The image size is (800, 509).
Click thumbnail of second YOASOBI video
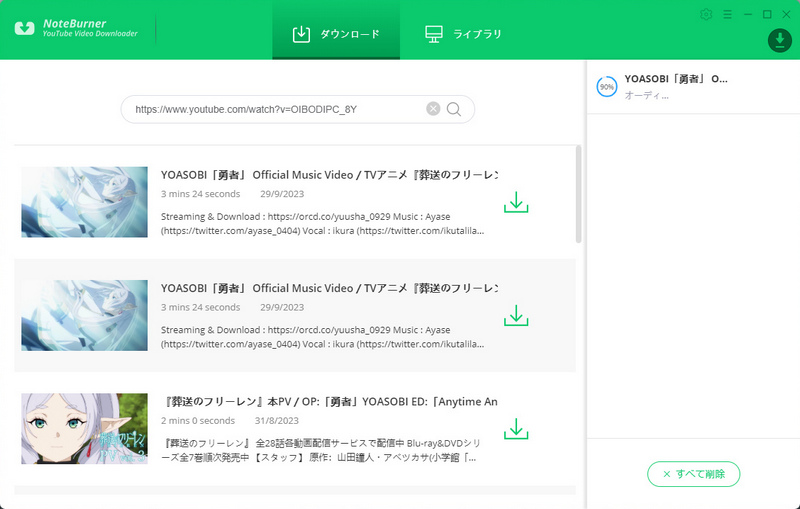84,315
